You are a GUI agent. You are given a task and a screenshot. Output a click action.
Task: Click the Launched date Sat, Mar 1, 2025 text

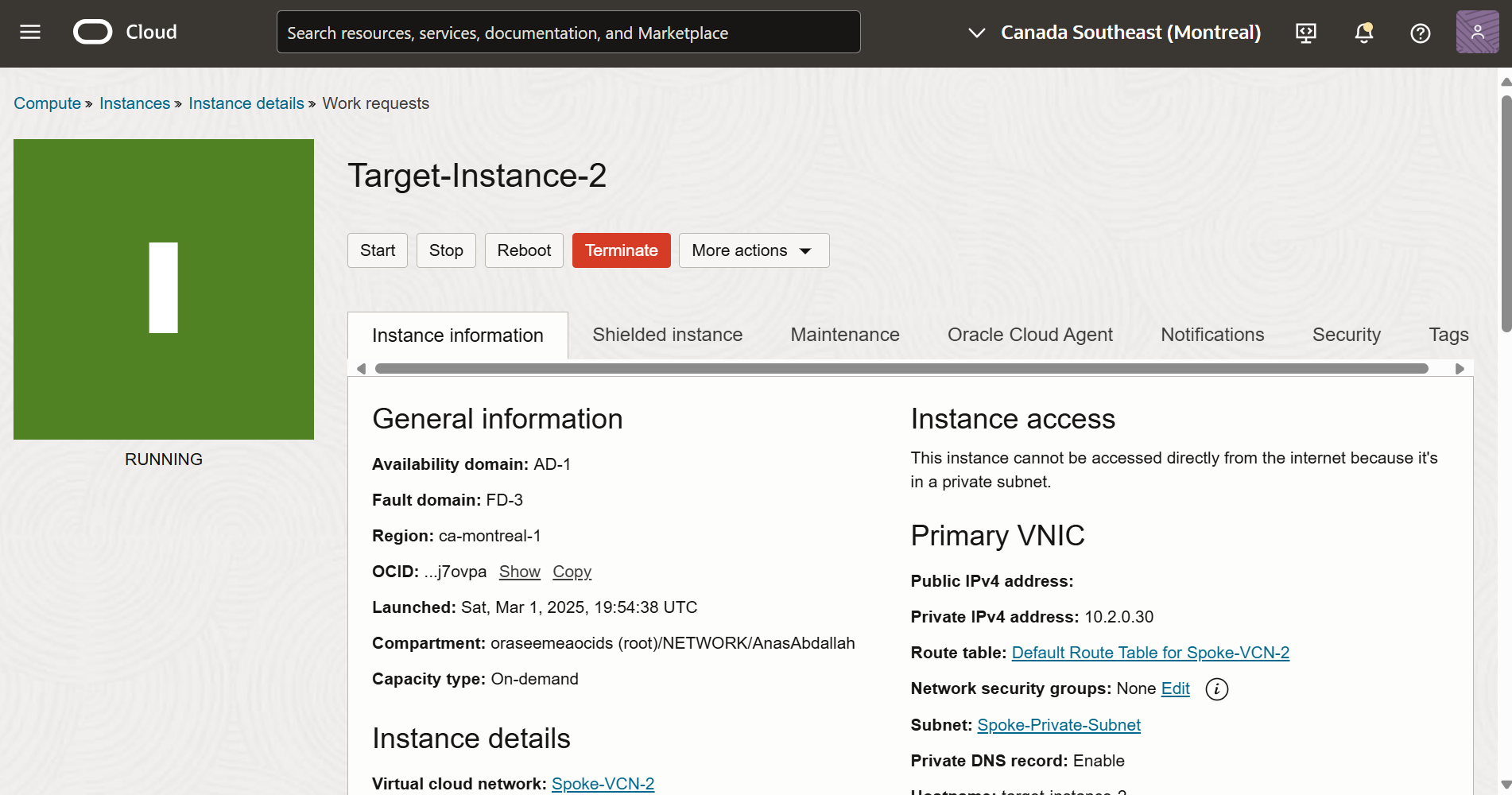535,607
